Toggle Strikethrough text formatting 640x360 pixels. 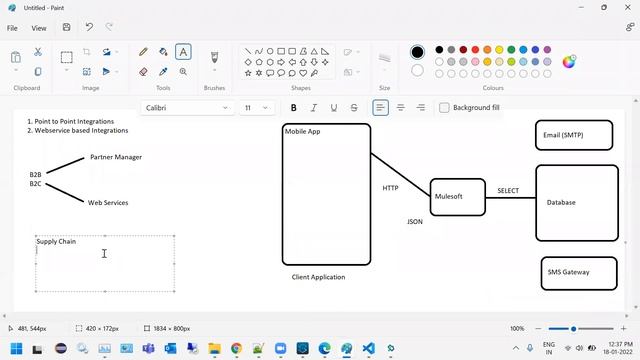[x=354, y=108]
